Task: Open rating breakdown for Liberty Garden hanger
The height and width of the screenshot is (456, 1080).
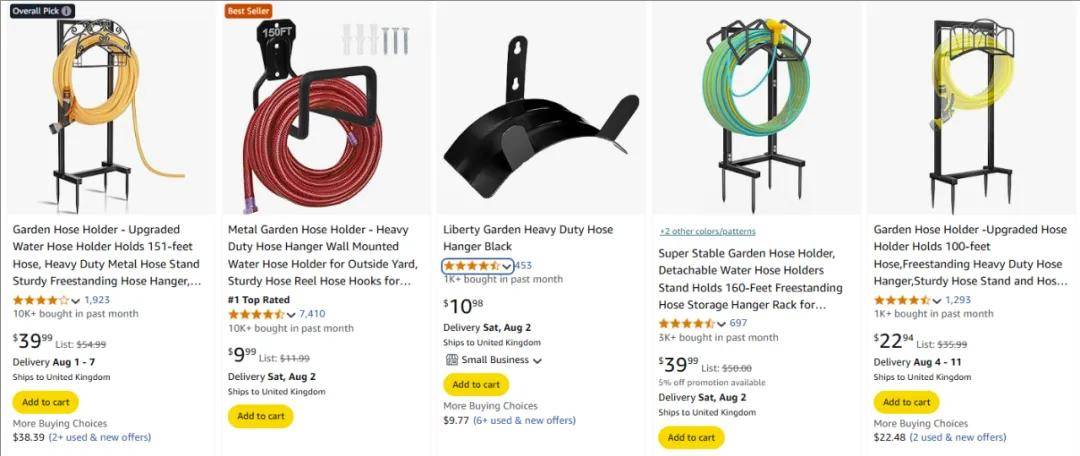Action: point(507,266)
